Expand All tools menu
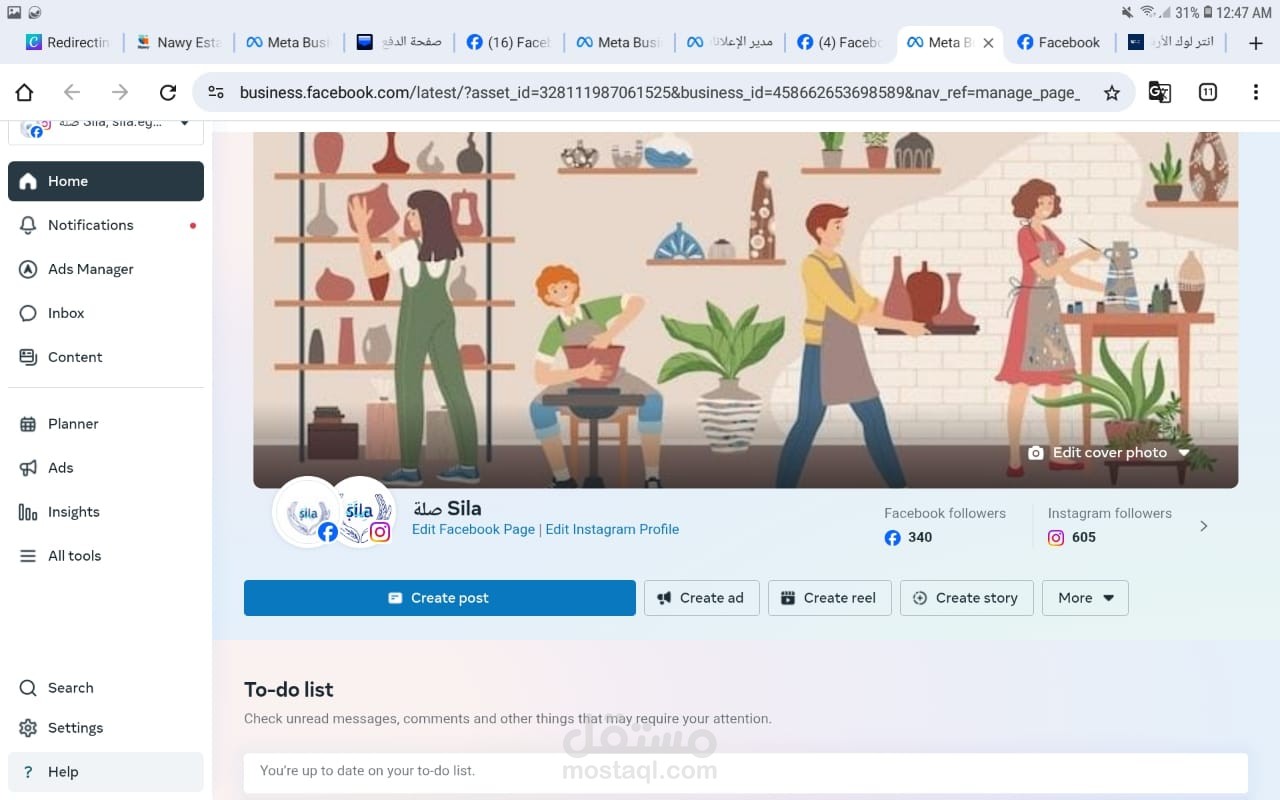The image size is (1280, 800). coord(106,556)
